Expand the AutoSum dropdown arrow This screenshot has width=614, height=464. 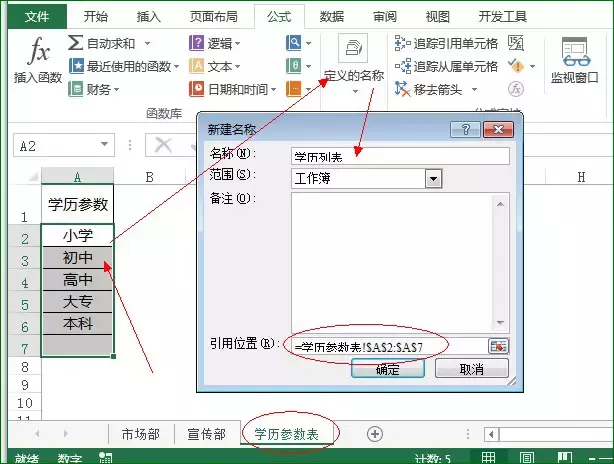(147, 43)
